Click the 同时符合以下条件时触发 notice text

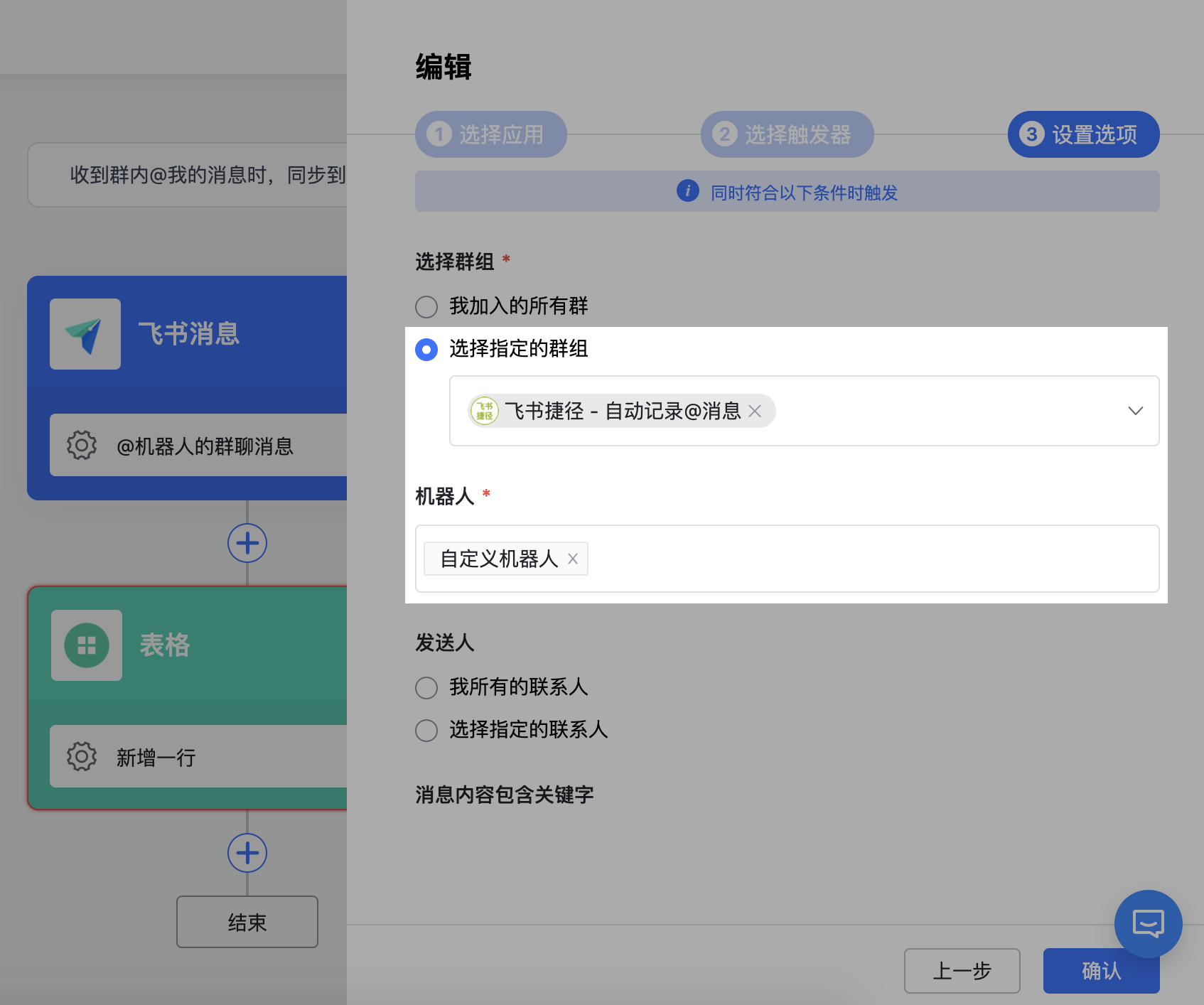pos(805,193)
